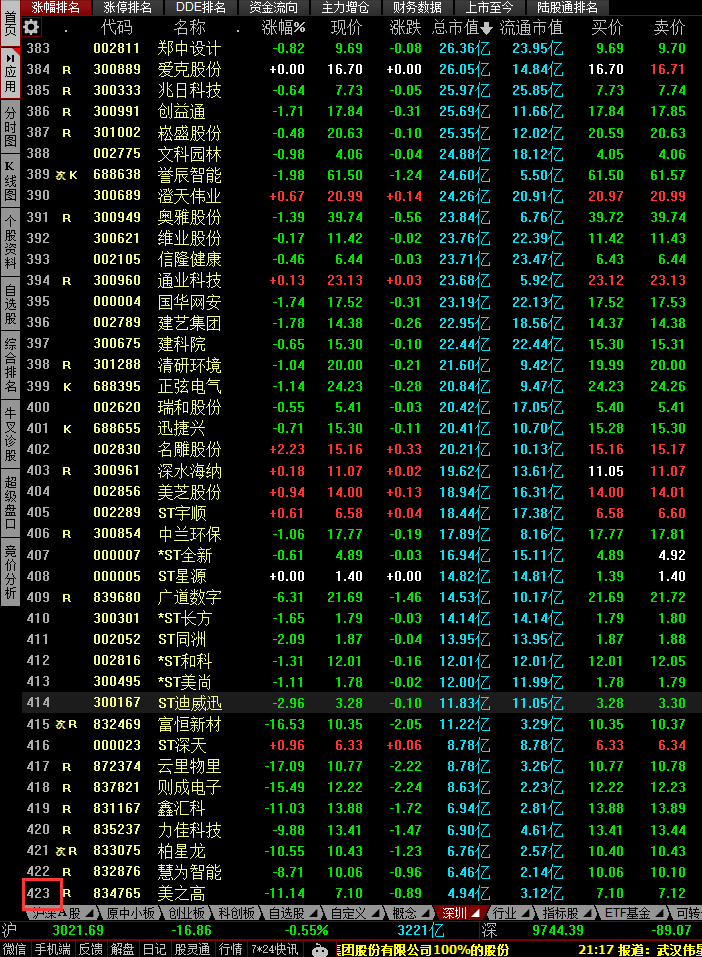Viewport: 702px width, 957px height.
Task: Switch to 科创板 bottom tab
Action: point(236,913)
